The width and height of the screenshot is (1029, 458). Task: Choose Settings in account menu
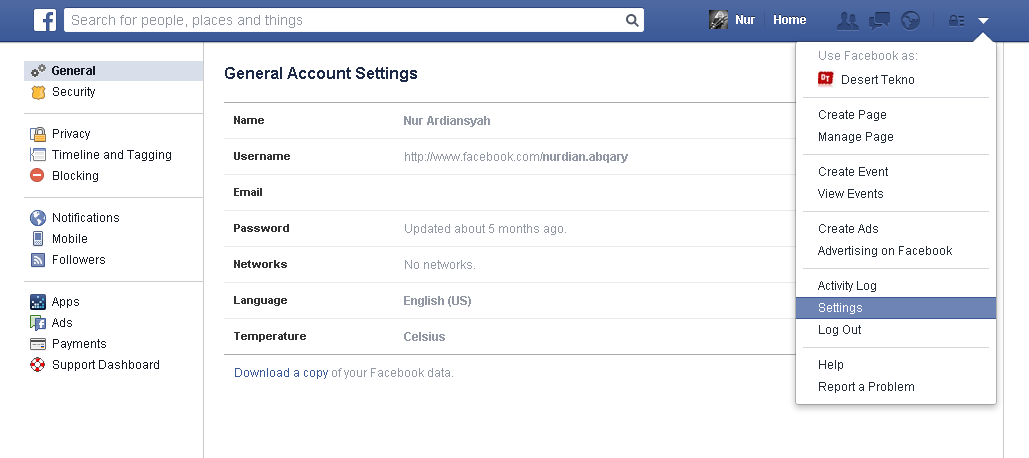pyautogui.click(x=896, y=308)
